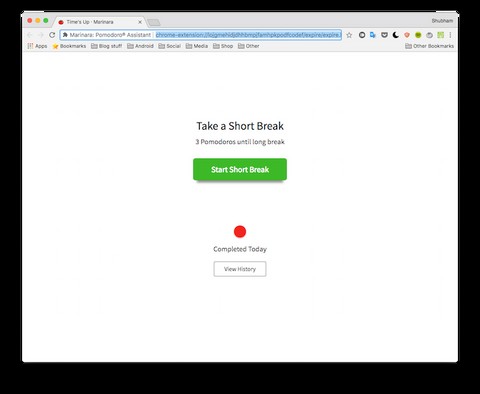
Task: Bookmark this page with the star icon
Action: coord(349,35)
